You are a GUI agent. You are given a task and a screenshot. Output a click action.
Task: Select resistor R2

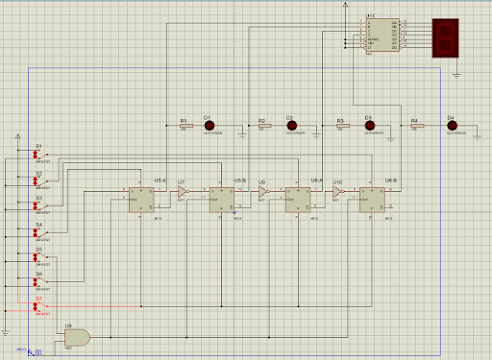click(265, 126)
